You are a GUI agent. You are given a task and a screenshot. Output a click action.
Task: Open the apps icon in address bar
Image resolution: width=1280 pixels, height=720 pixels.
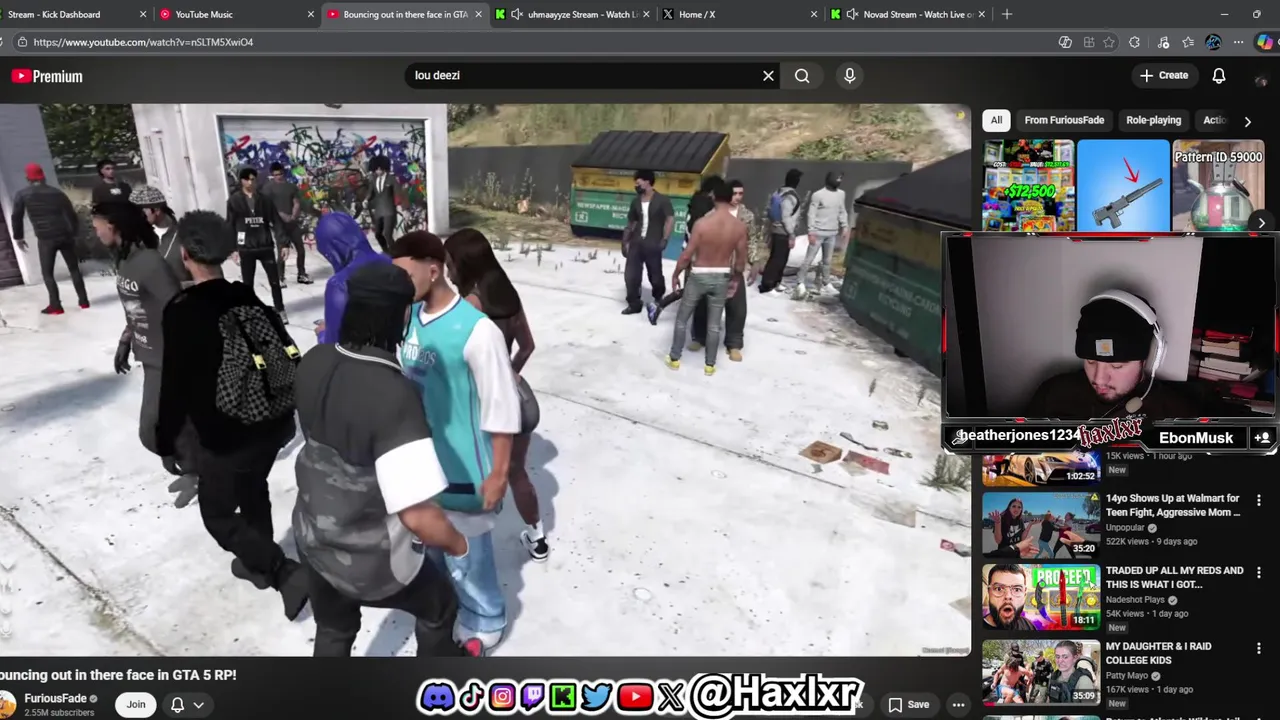[x=1087, y=42]
